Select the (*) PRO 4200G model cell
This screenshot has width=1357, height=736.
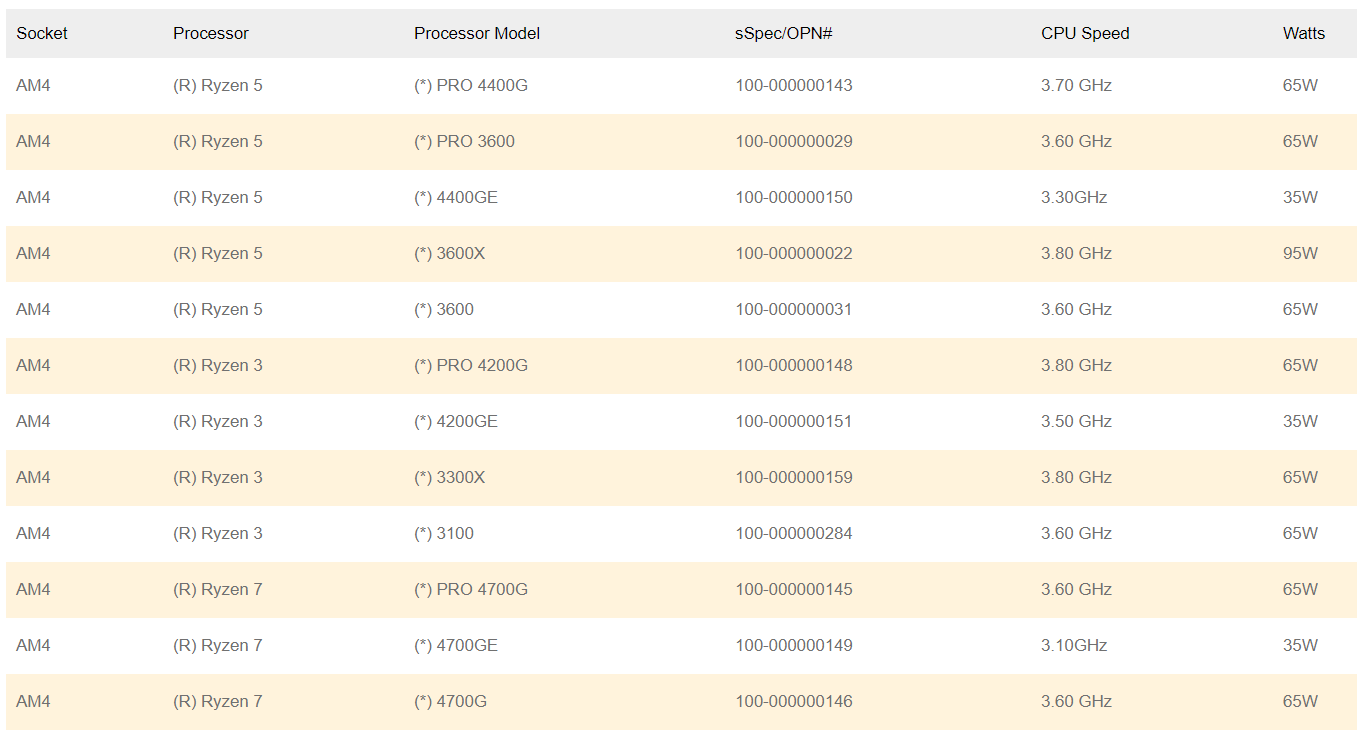471,366
